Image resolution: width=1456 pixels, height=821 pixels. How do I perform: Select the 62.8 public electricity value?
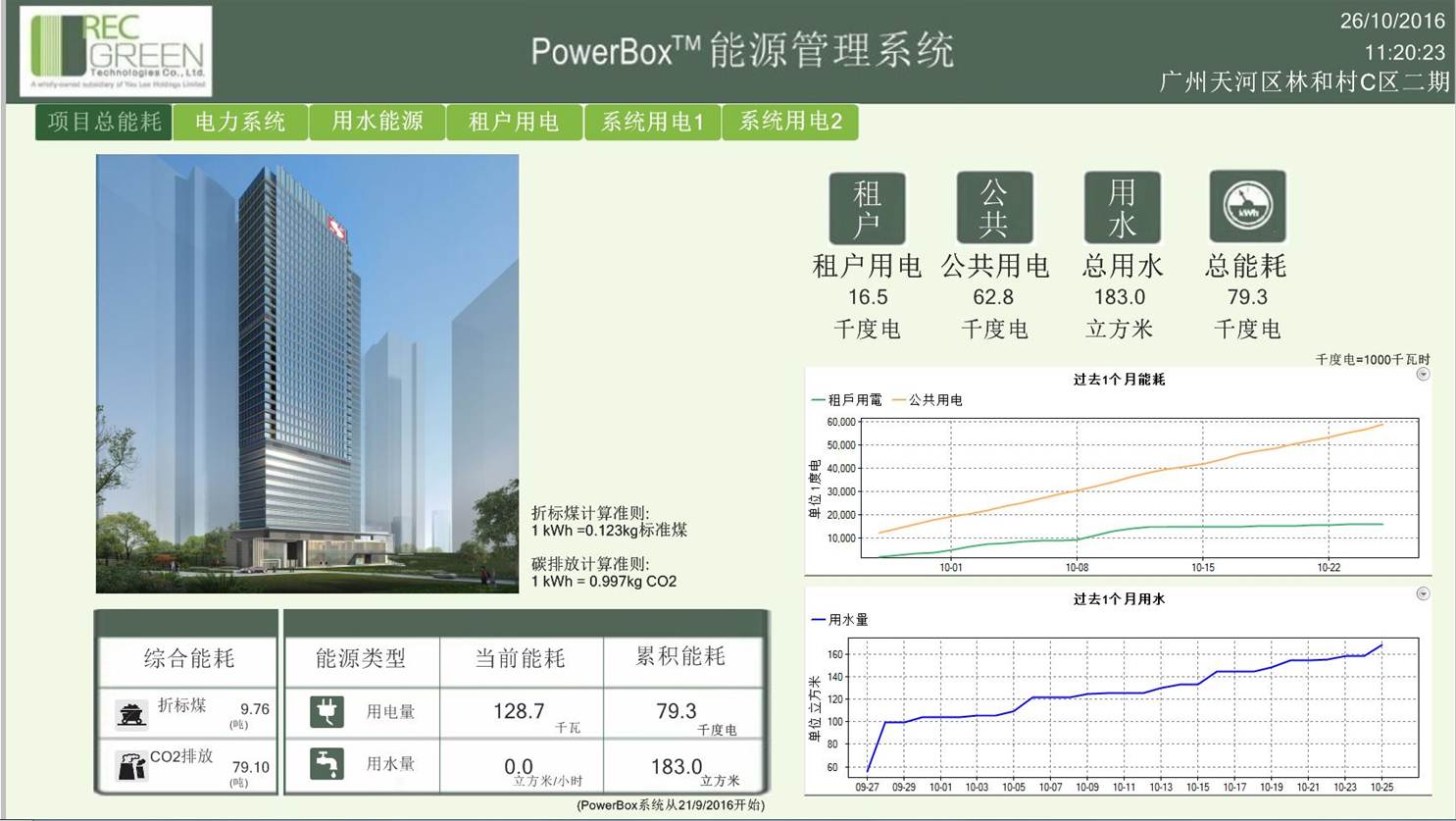pyautogui.click(x=993, y=297)
